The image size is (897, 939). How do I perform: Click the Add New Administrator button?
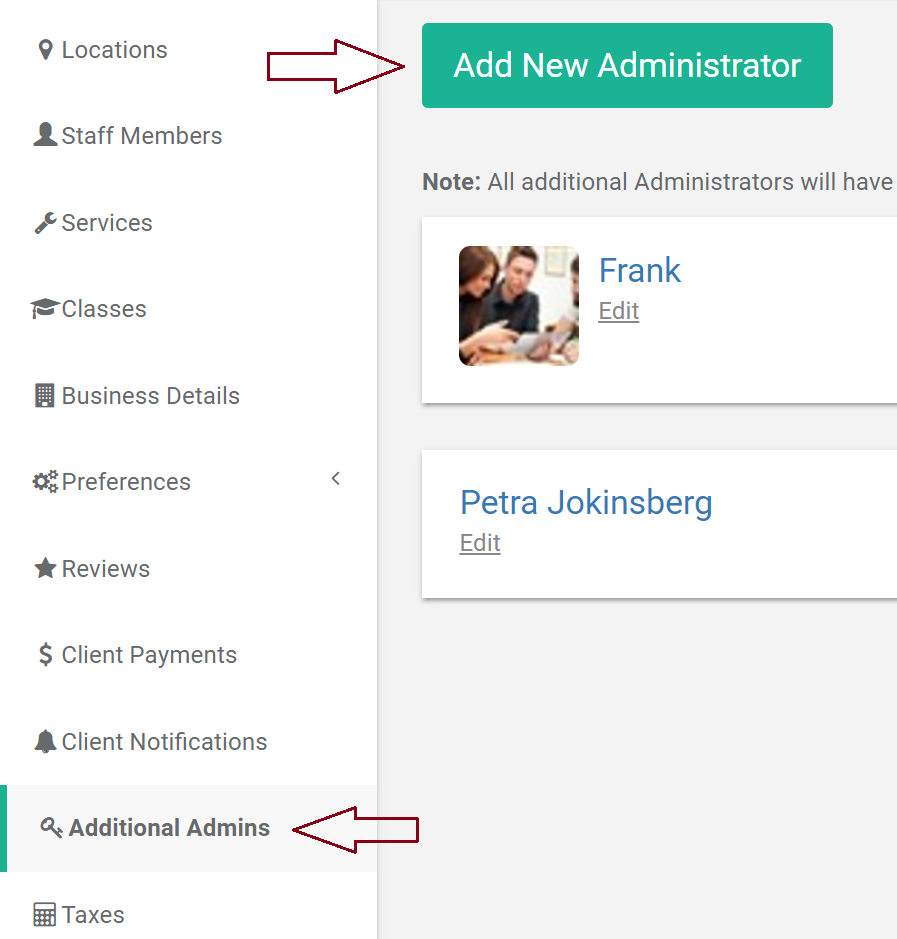pyautogui.click(x=627, y=65)
